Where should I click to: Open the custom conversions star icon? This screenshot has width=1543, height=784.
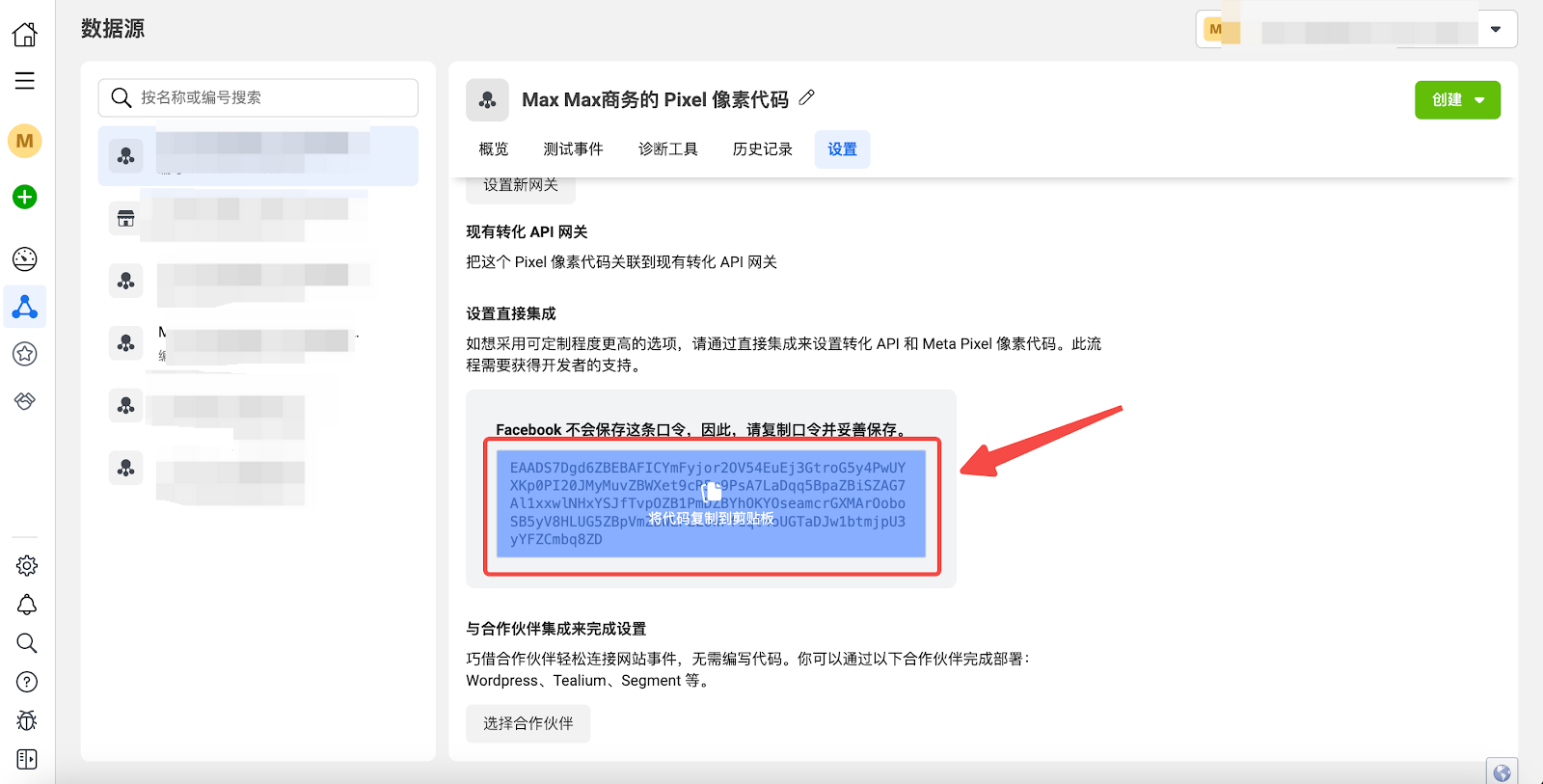pos(25,354)
